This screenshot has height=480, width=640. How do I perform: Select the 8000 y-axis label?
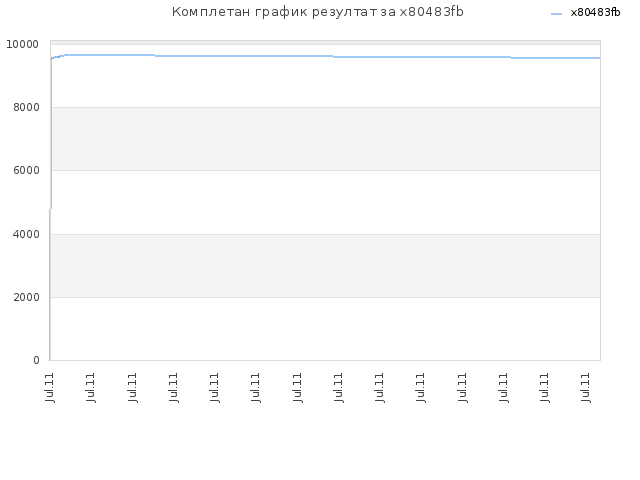(26, 107)
